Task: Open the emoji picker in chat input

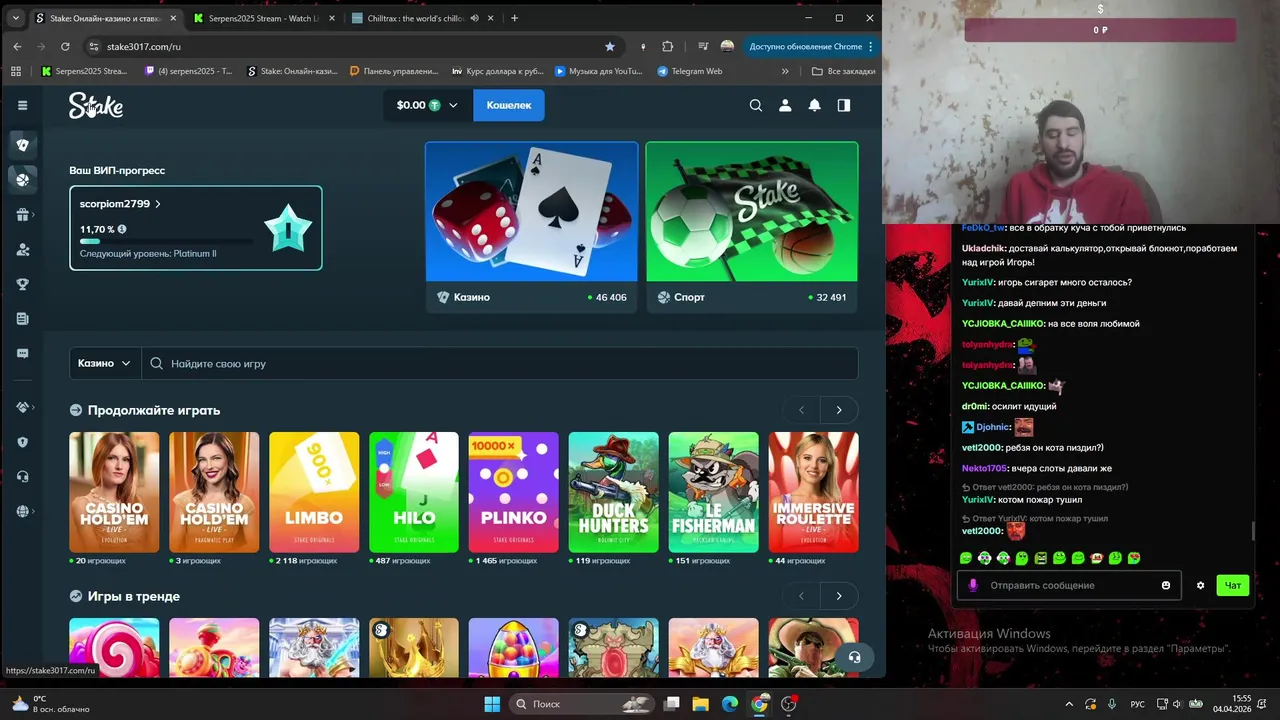Action: (1166, 585)
